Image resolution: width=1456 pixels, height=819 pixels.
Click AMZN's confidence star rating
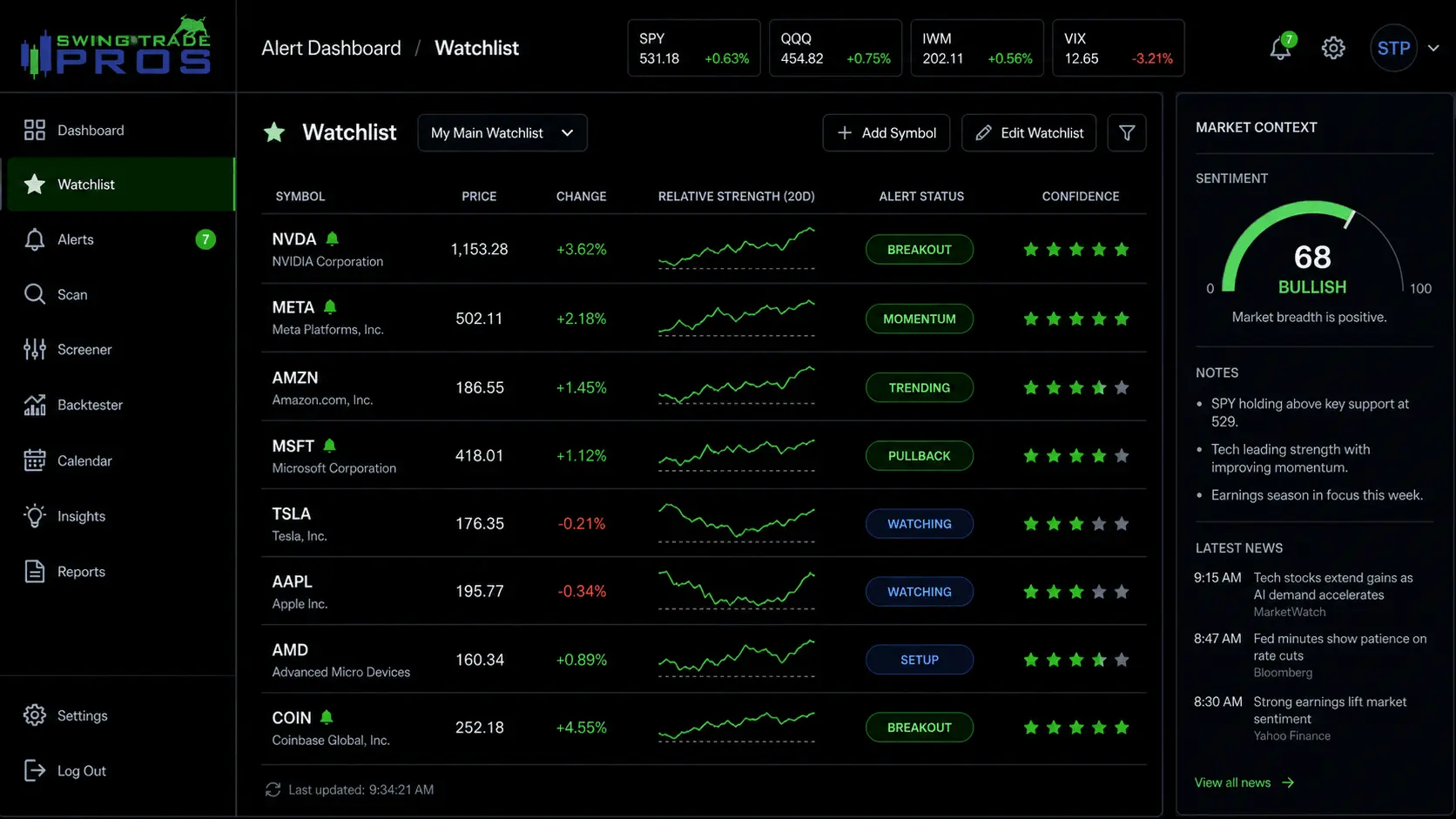1076,387
